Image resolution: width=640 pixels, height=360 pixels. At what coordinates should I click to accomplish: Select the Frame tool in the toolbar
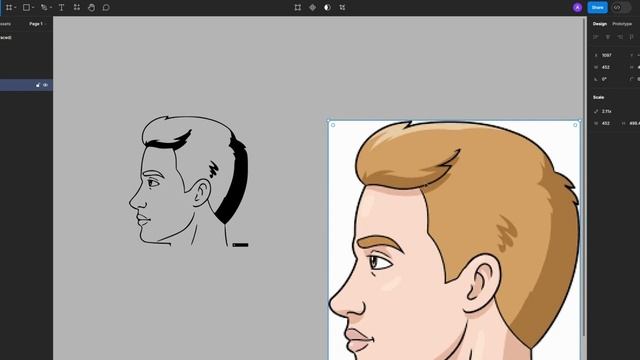tap(9, 7)
